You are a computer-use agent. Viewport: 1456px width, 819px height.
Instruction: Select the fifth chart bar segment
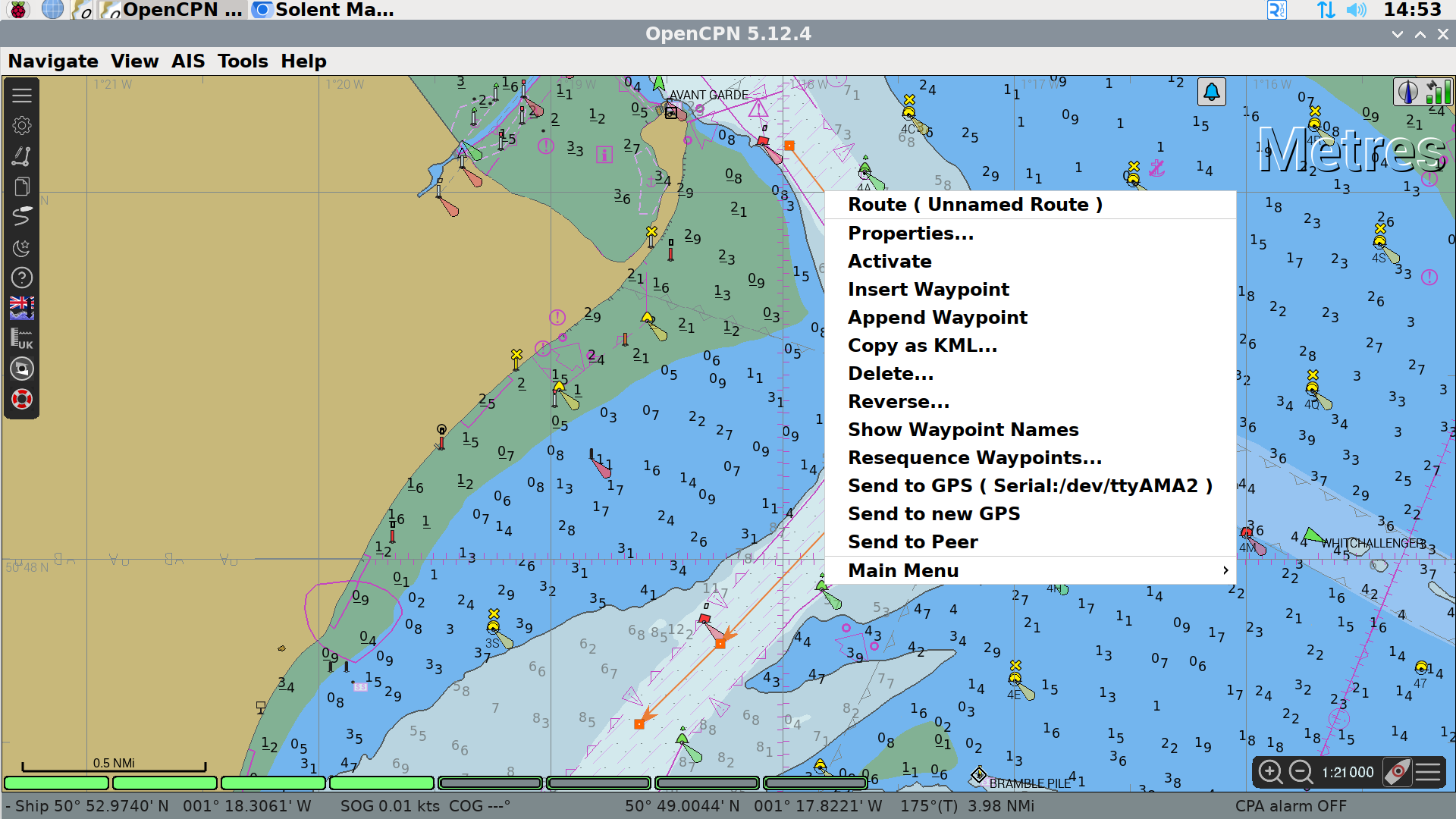(x=490, y=783)
